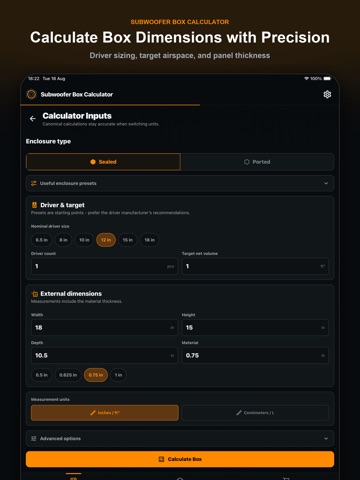Screen dimensions: 360x480
Task: Choose the 10 in driver size
Action: point(84,240)
